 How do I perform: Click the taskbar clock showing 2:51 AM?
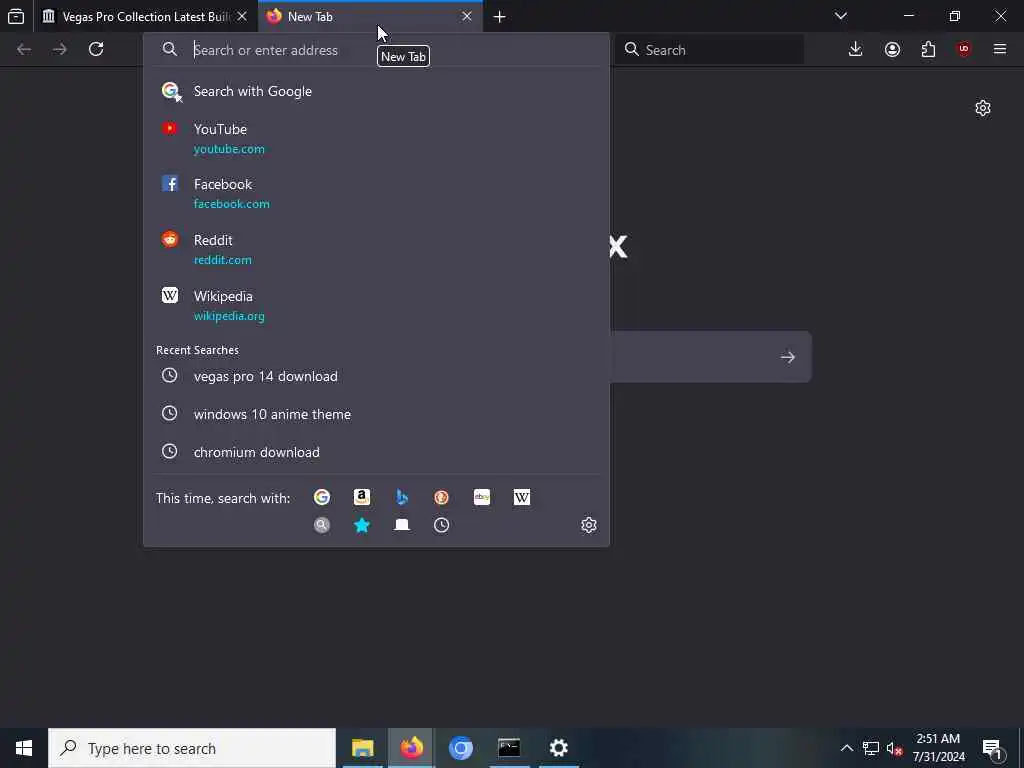938,748
